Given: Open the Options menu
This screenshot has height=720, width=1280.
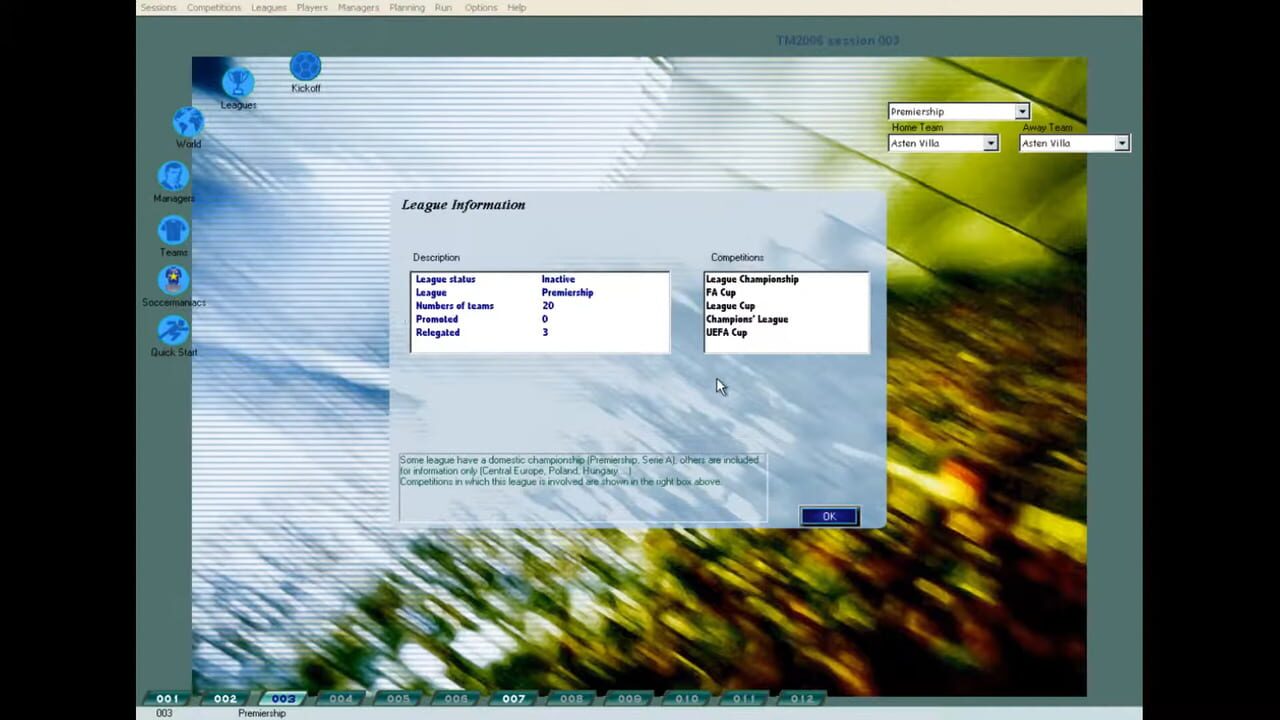Looking at the screenshot, I should (x=480, y=7).
